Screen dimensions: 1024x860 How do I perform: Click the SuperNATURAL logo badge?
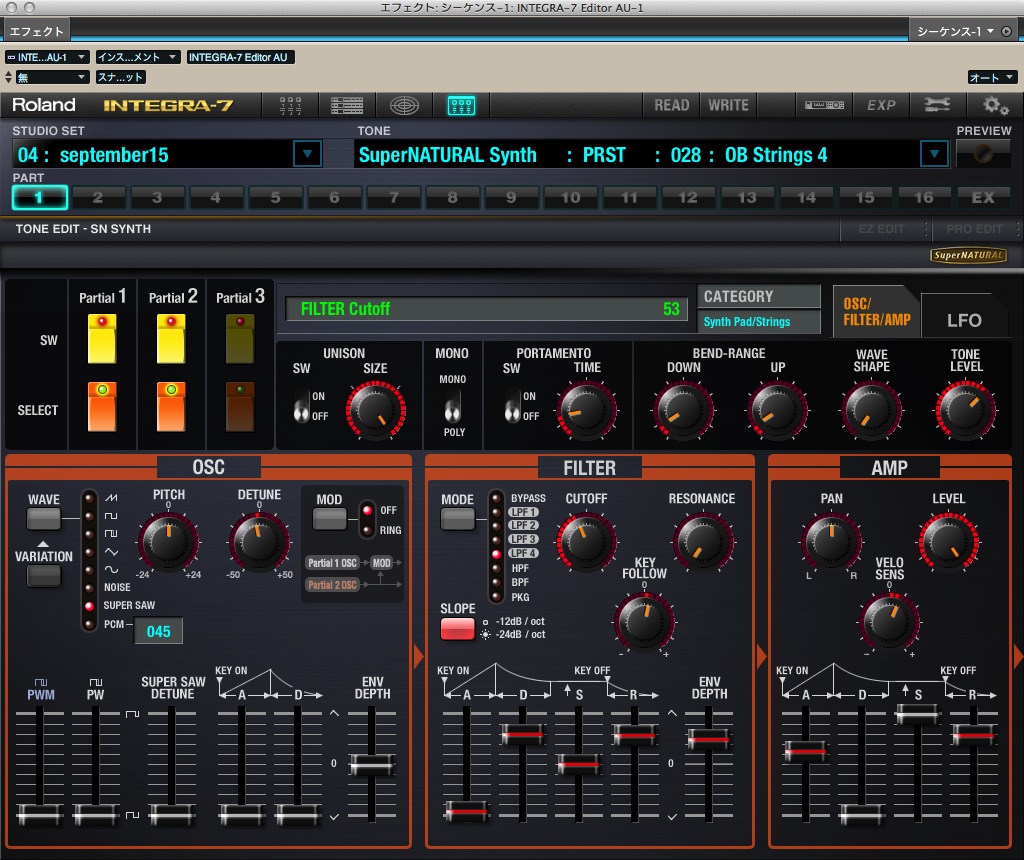click(x=968, y=255)
